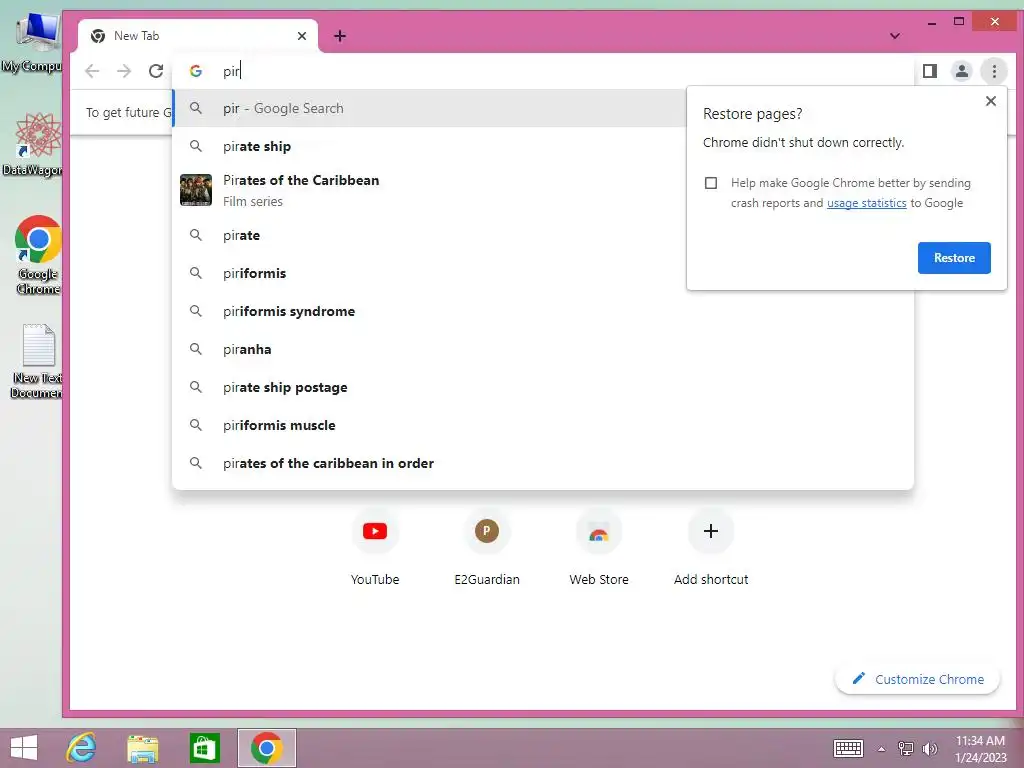Close the New Tab tab

click(302, 36)
